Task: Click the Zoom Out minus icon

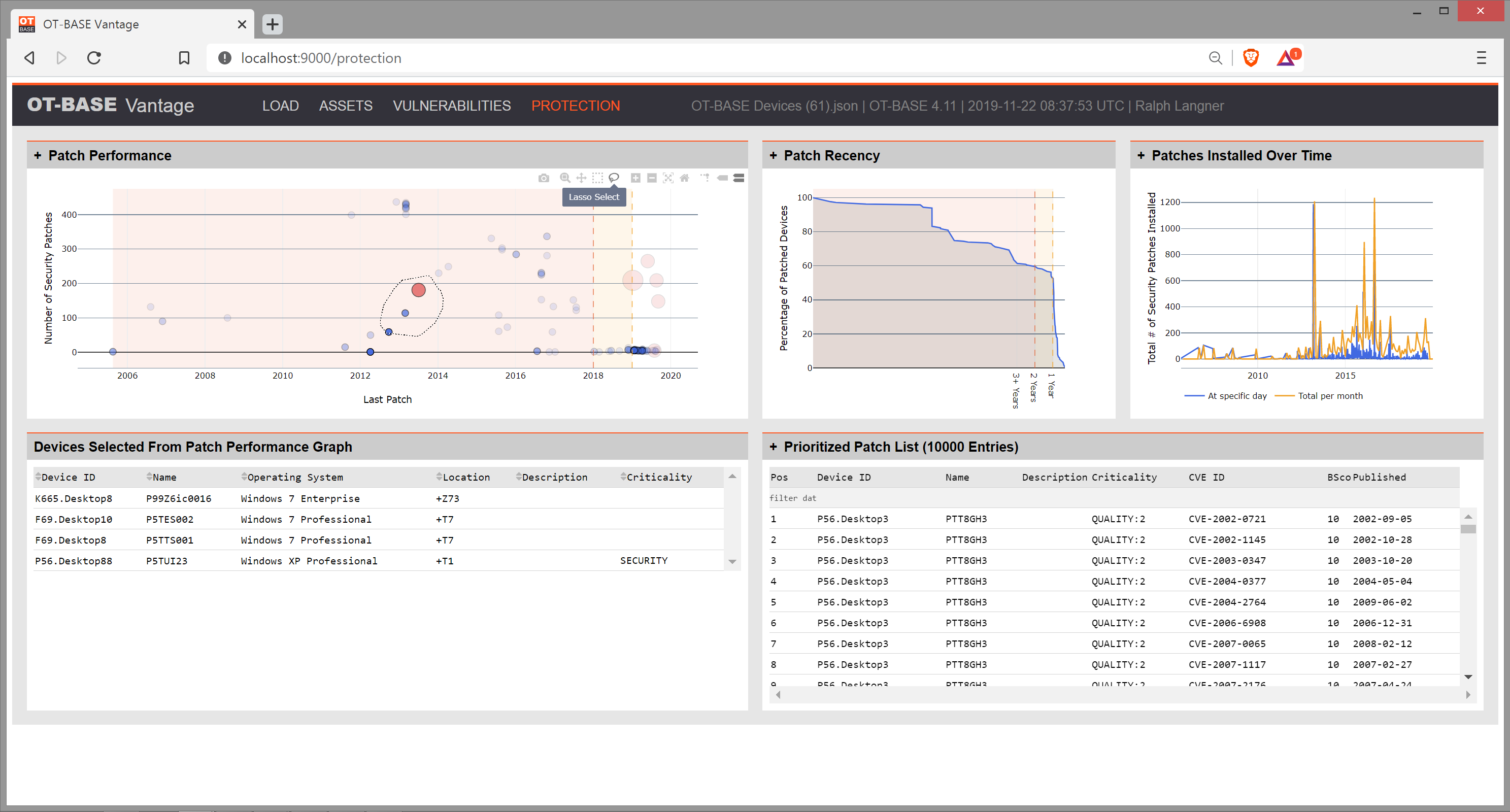Action: [651, 178]
